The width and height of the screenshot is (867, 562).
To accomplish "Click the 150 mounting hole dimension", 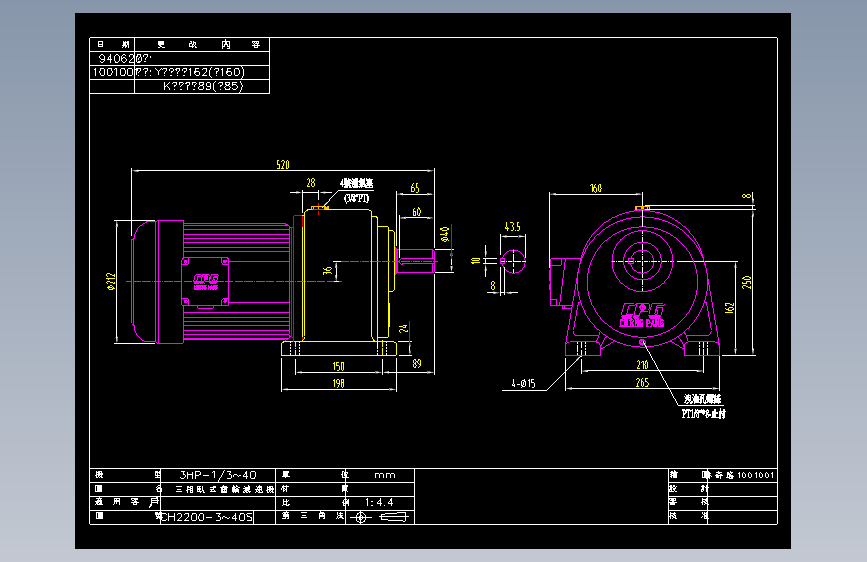I will coord(338,366).
